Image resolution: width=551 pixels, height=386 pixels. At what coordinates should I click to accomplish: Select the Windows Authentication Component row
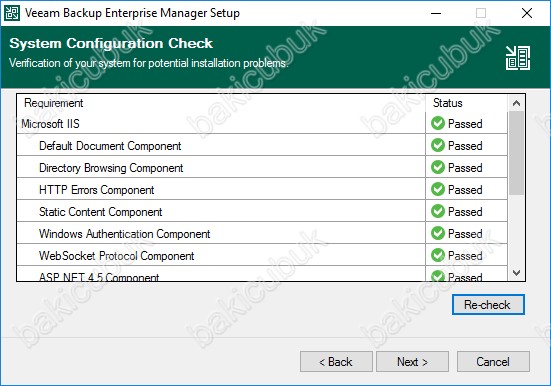[x=262, y=233]
